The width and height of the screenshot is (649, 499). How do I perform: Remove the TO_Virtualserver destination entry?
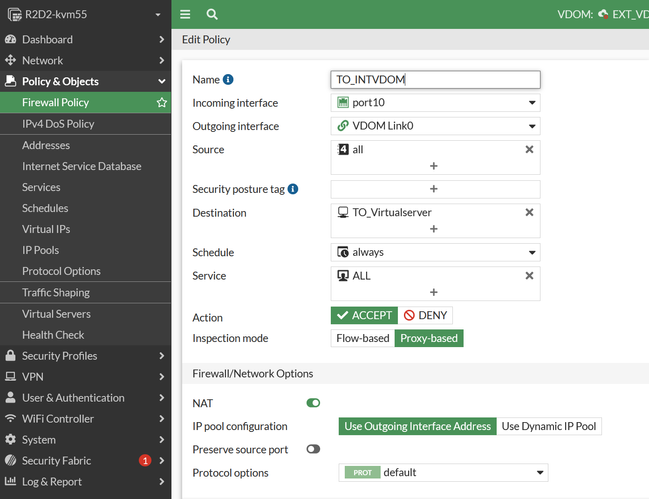click(x=529, y=212)
